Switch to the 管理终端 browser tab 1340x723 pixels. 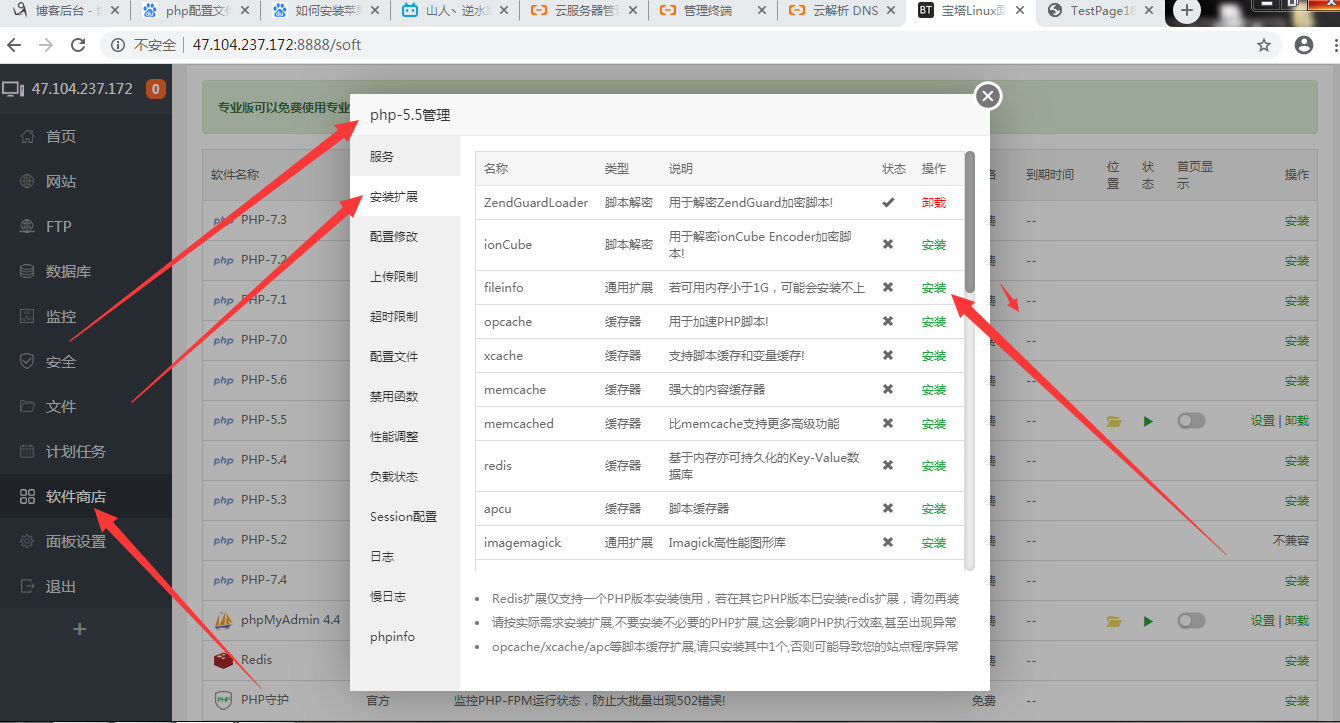[x=714, y=11]
